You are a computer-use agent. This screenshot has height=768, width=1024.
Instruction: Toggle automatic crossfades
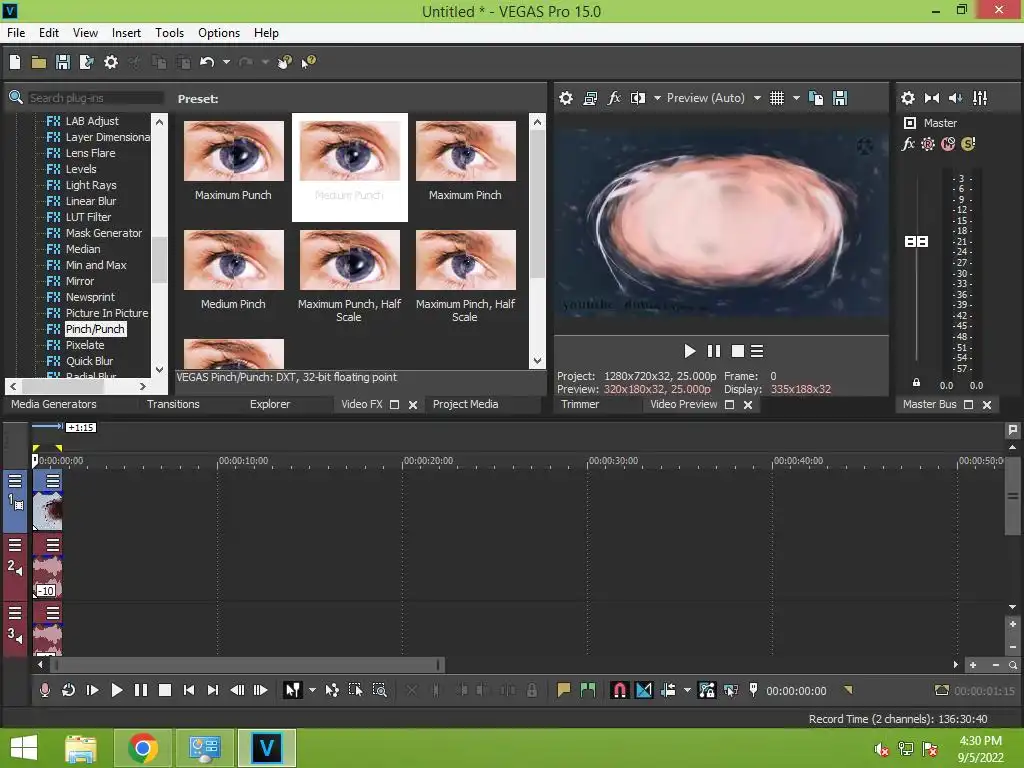[x=643, y=690]
